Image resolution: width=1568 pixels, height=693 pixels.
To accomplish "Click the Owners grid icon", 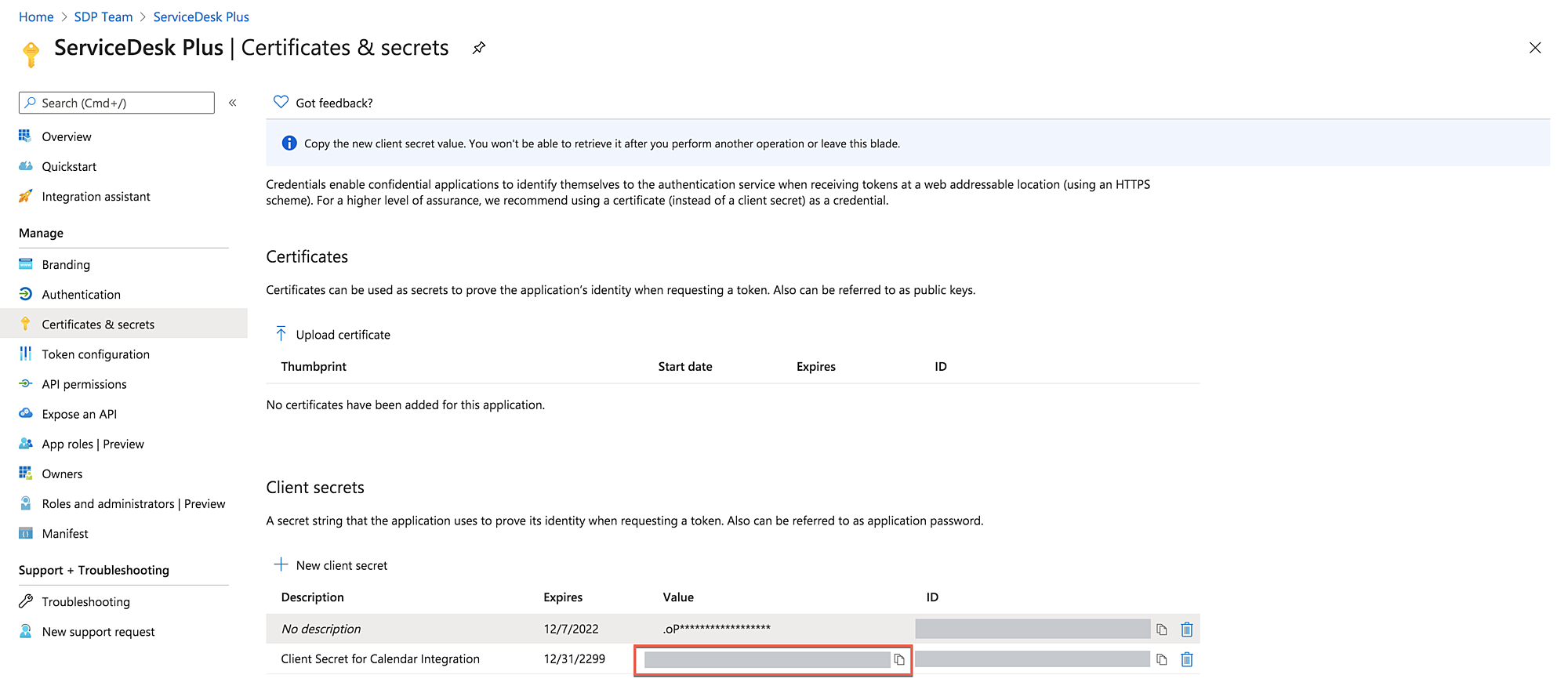I will point(25,472).
